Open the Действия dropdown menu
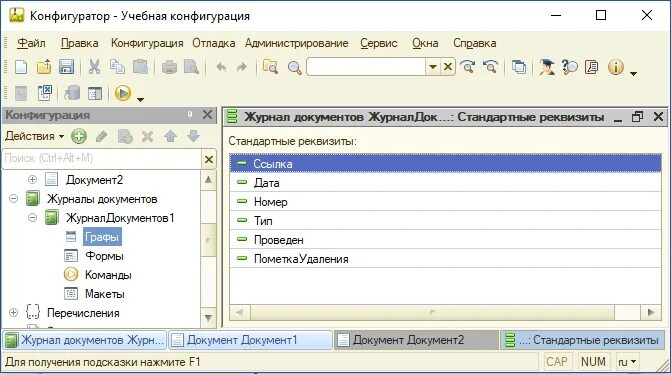The image size is (671, 374). (x=35, y=137)
